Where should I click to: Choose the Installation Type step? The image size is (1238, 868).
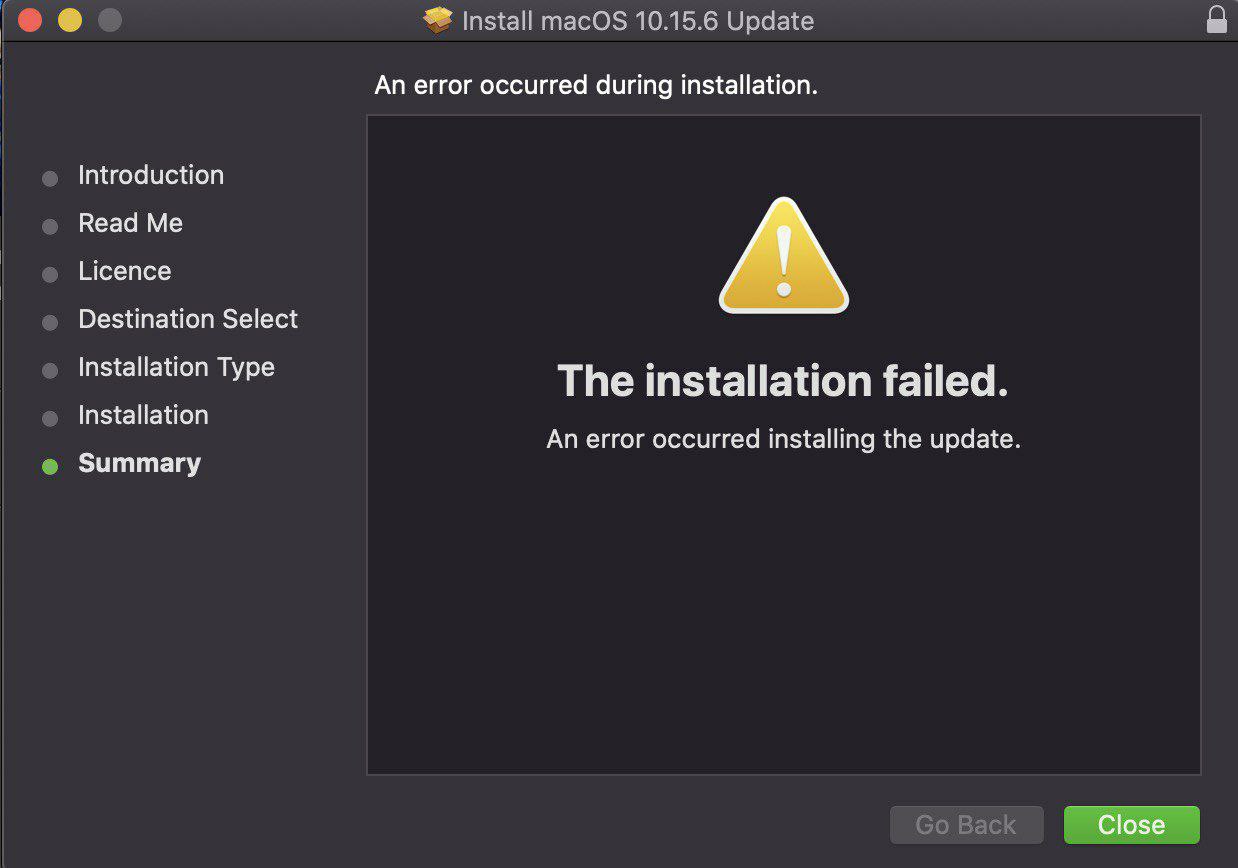pyautogui.click(x=177, y=367)
